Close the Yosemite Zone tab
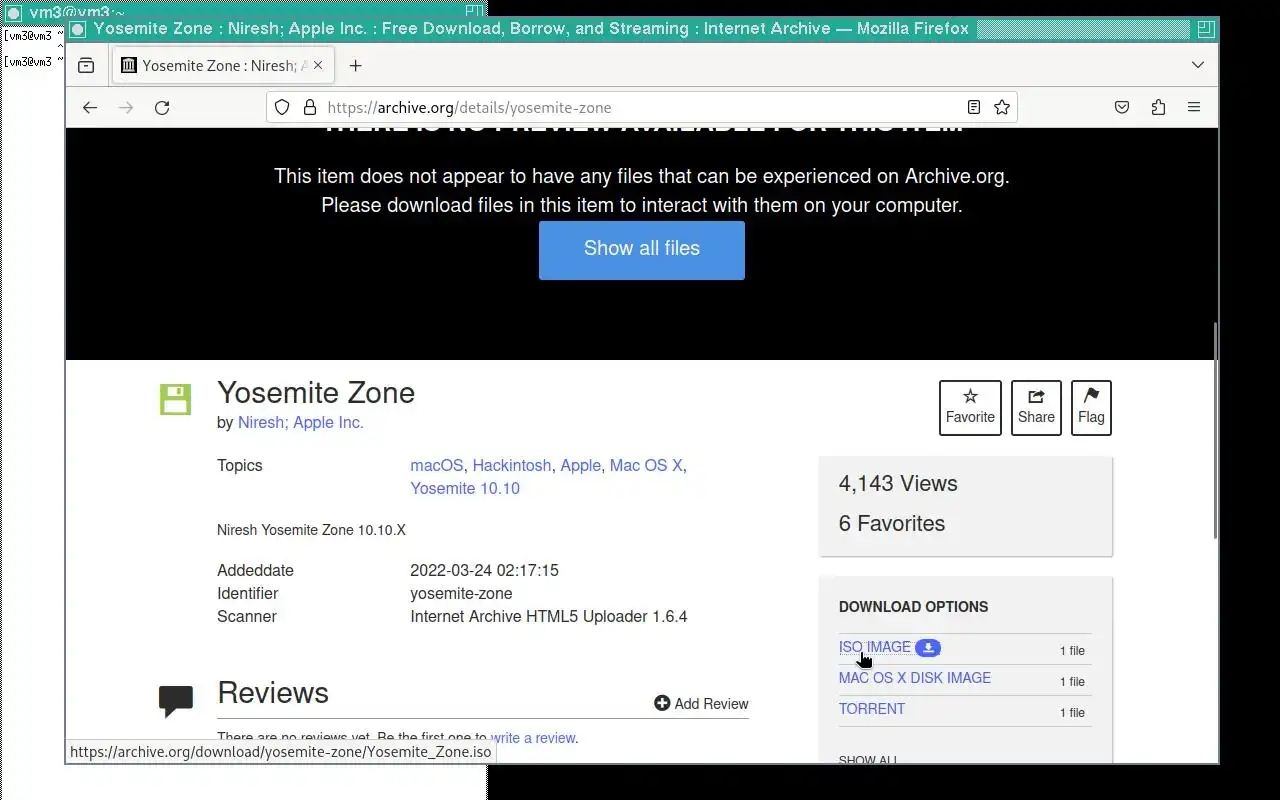 pos(318,65)
